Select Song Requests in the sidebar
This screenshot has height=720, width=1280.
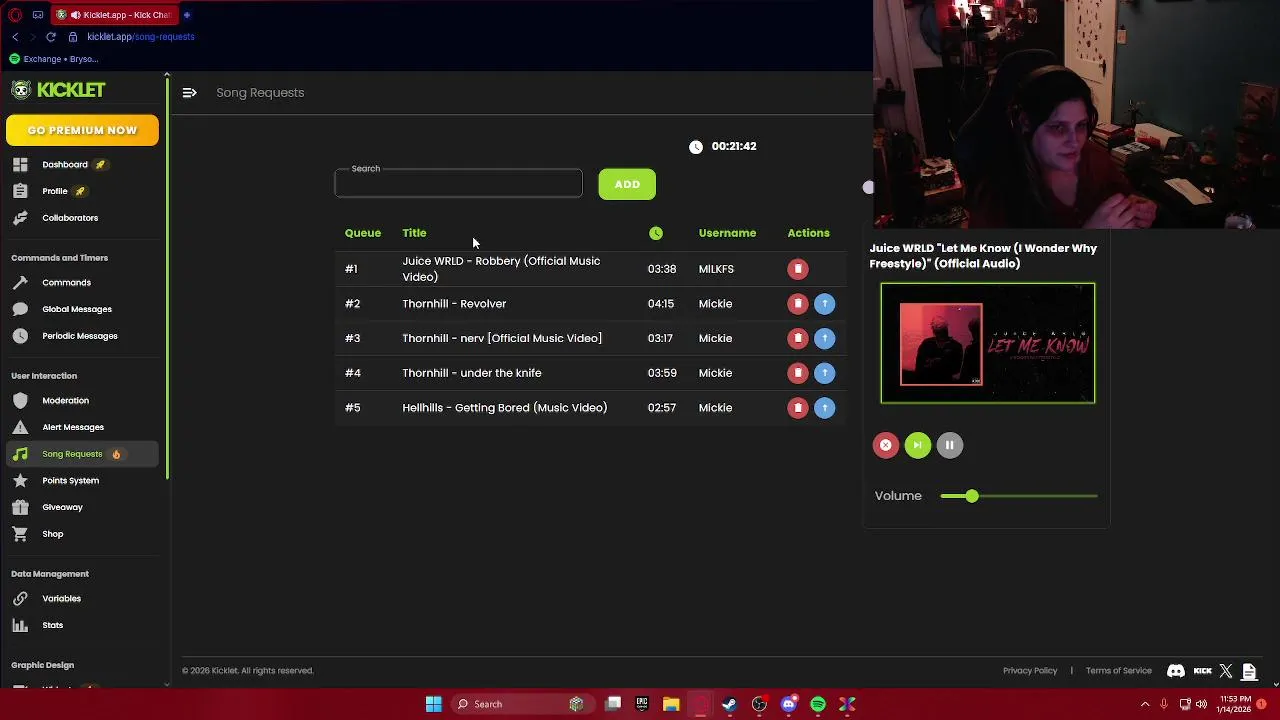pos(82,454)
